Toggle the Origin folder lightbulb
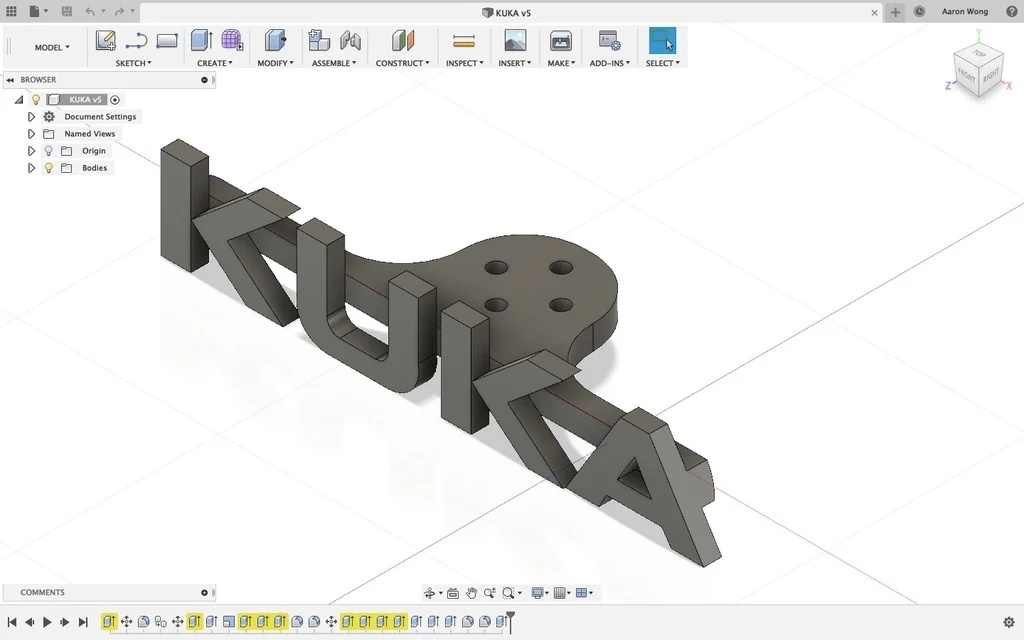 point(48,151)
